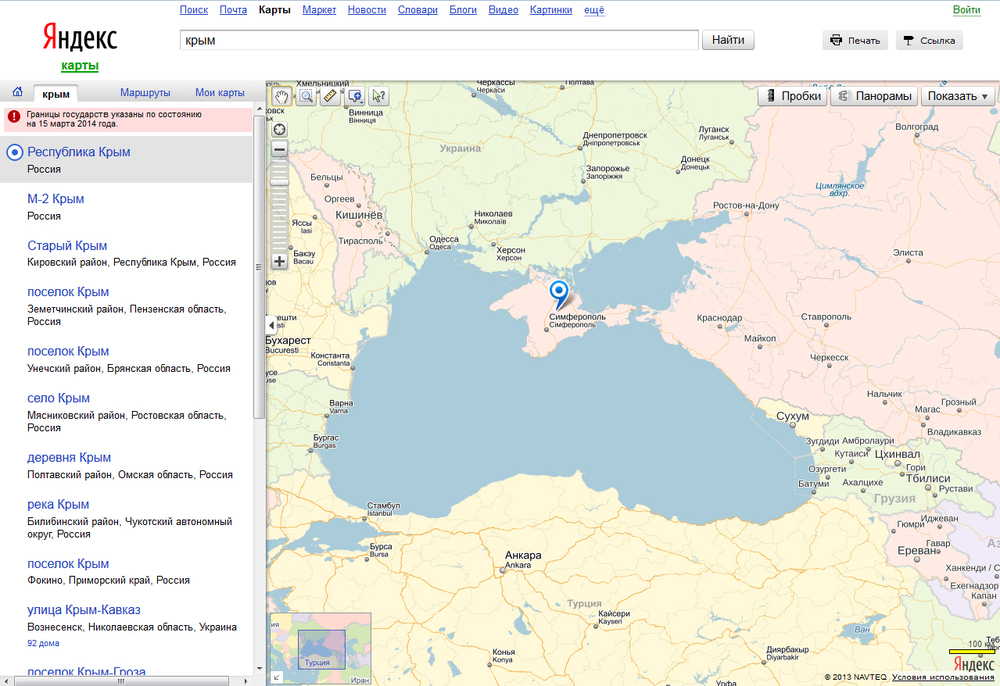Open Блоги in the top navigation
Viewport: 1000px width, 686px height.
tap(463, 10)
